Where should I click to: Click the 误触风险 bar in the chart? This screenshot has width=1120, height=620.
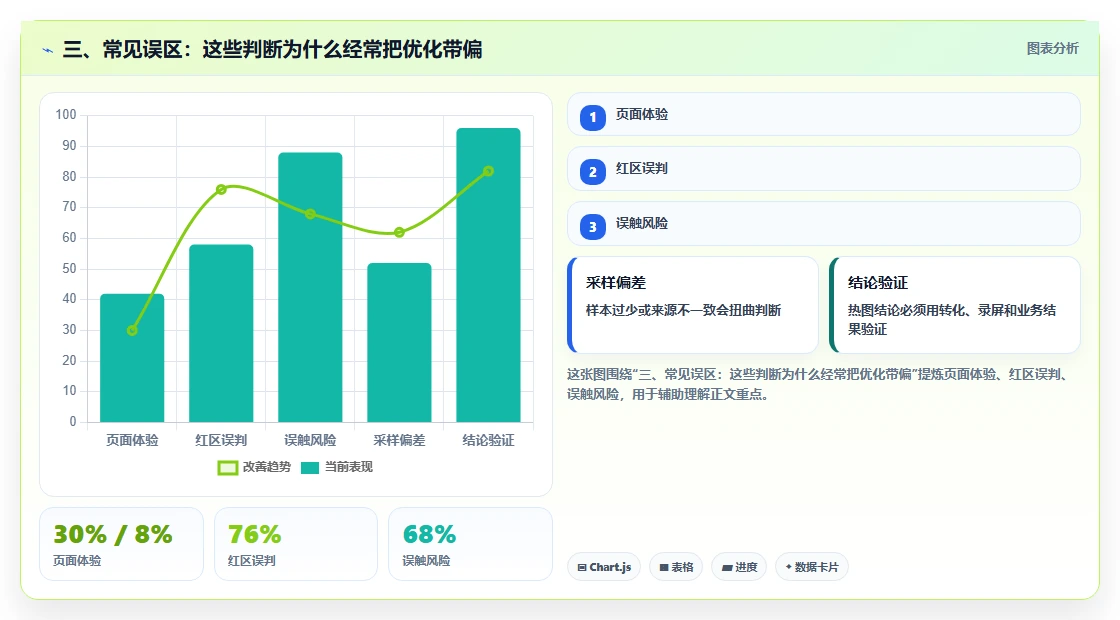[310, 287]
